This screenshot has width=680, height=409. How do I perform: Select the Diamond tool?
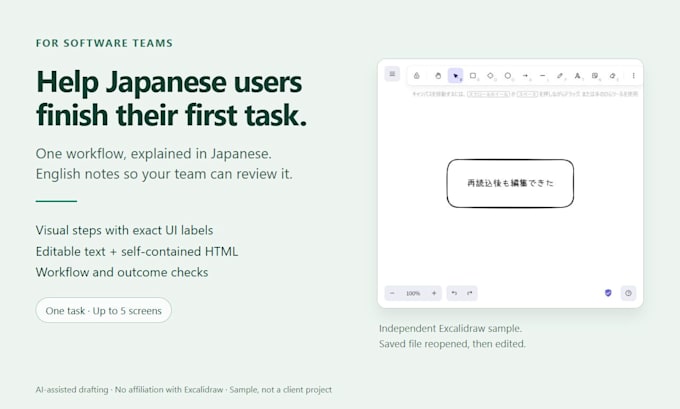click(x=490, y=75)
